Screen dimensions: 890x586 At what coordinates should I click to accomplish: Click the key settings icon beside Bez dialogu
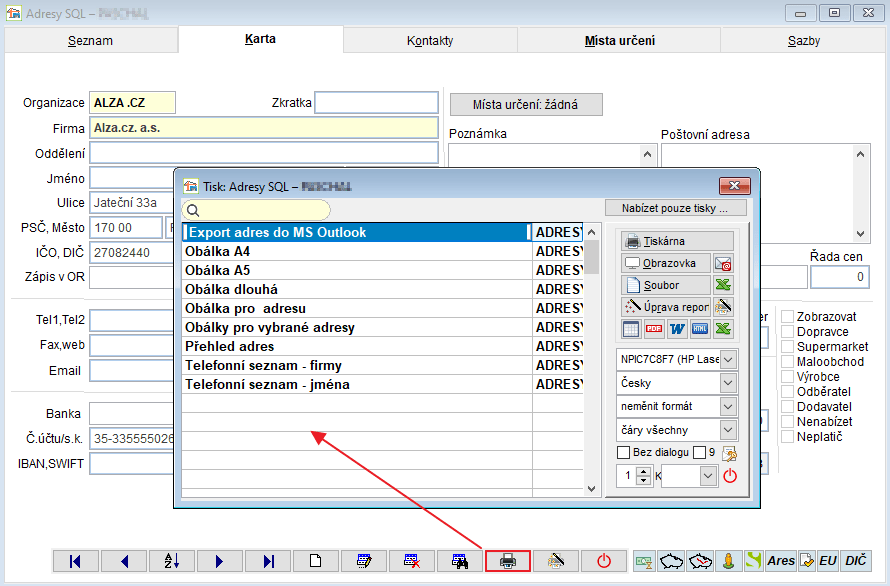(x=729, y=453)
